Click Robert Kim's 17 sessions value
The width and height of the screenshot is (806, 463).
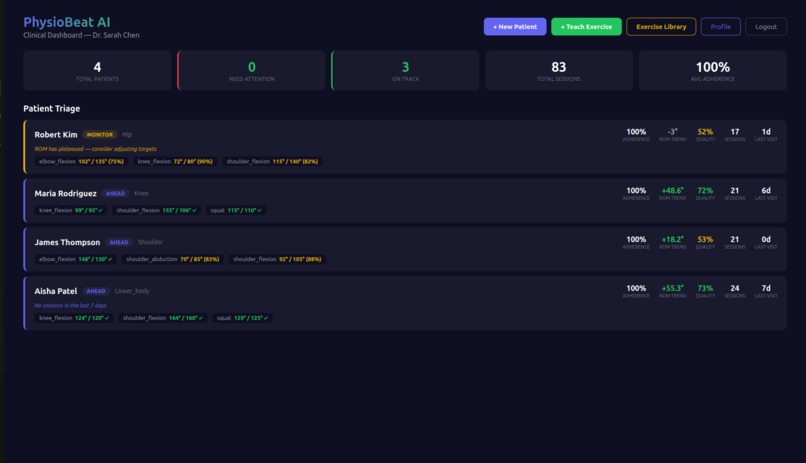[735, 132]
